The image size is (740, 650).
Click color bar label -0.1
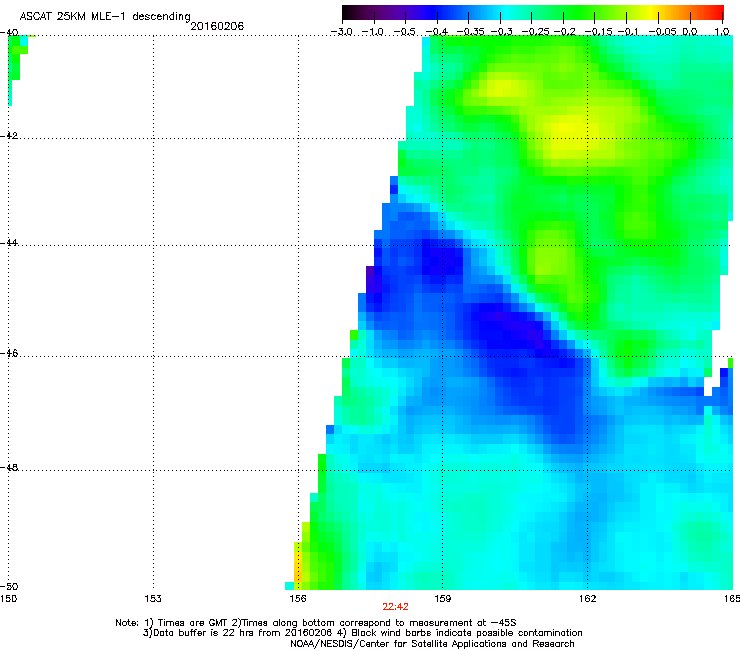[x=628, y=32]
